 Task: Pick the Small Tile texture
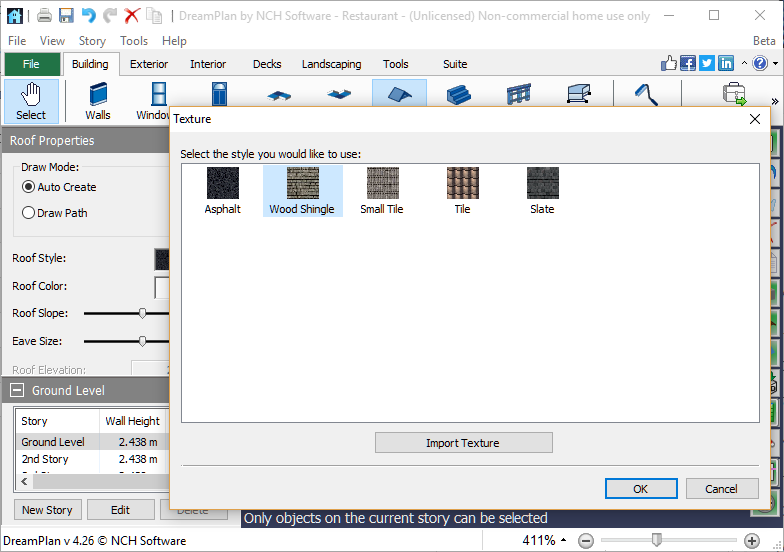click(x=382, y=190)
